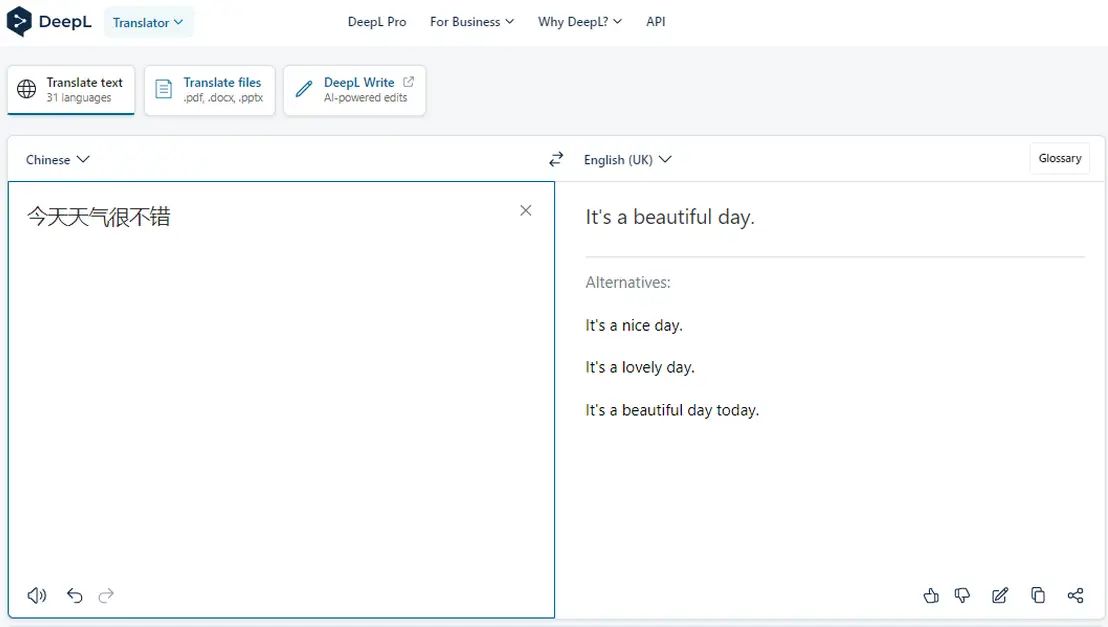Screen dimensions: 1108x627
Task: Share the translation
Action: (x=1075, y=595)
